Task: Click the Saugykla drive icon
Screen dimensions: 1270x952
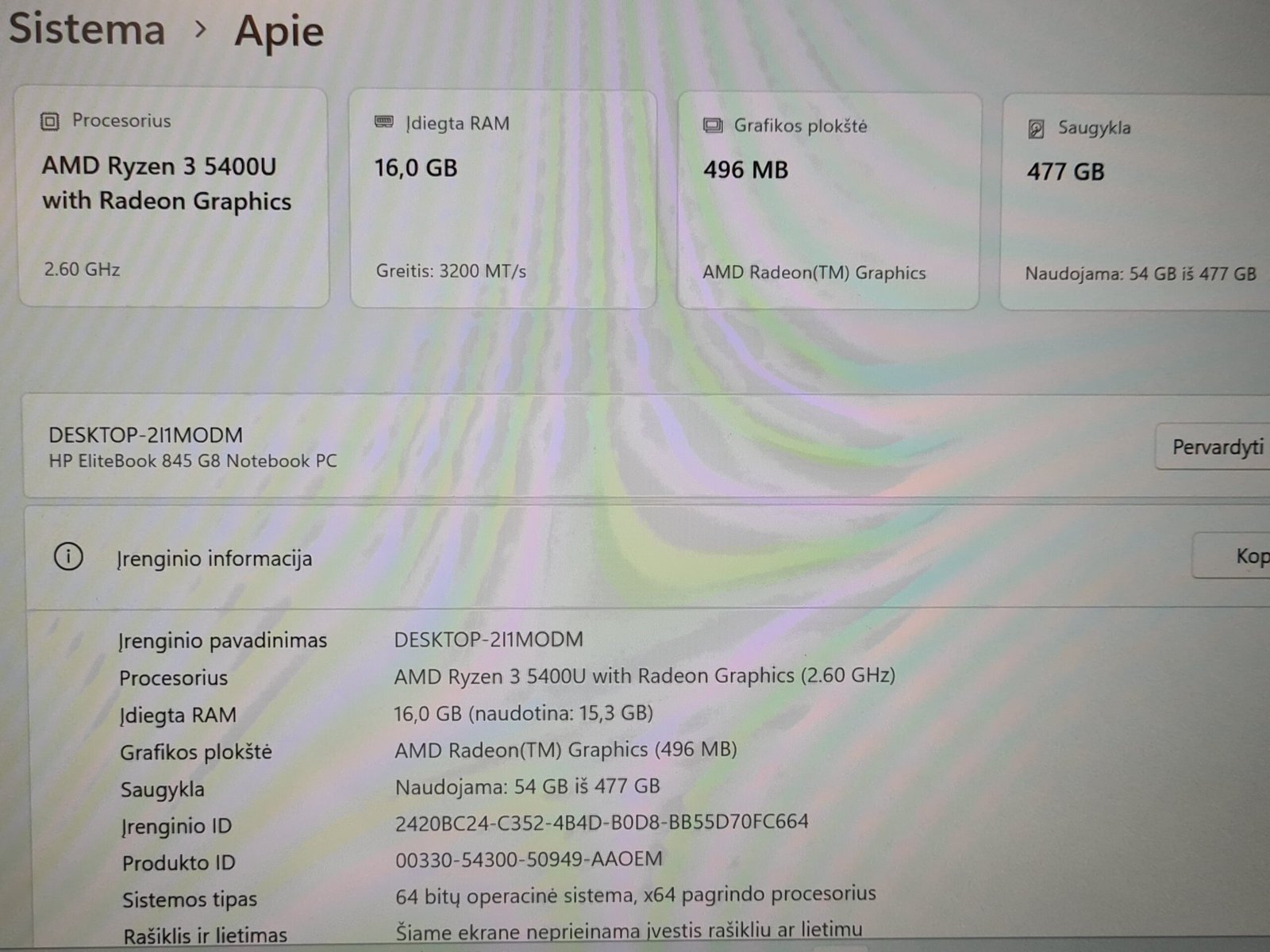Action: [1036, 129]
